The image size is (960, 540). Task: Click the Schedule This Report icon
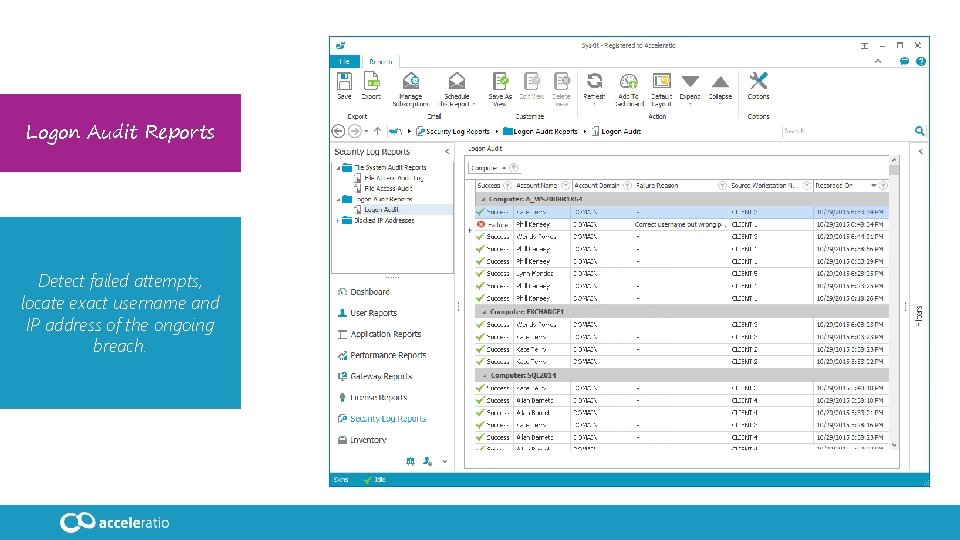click(457, 81)
